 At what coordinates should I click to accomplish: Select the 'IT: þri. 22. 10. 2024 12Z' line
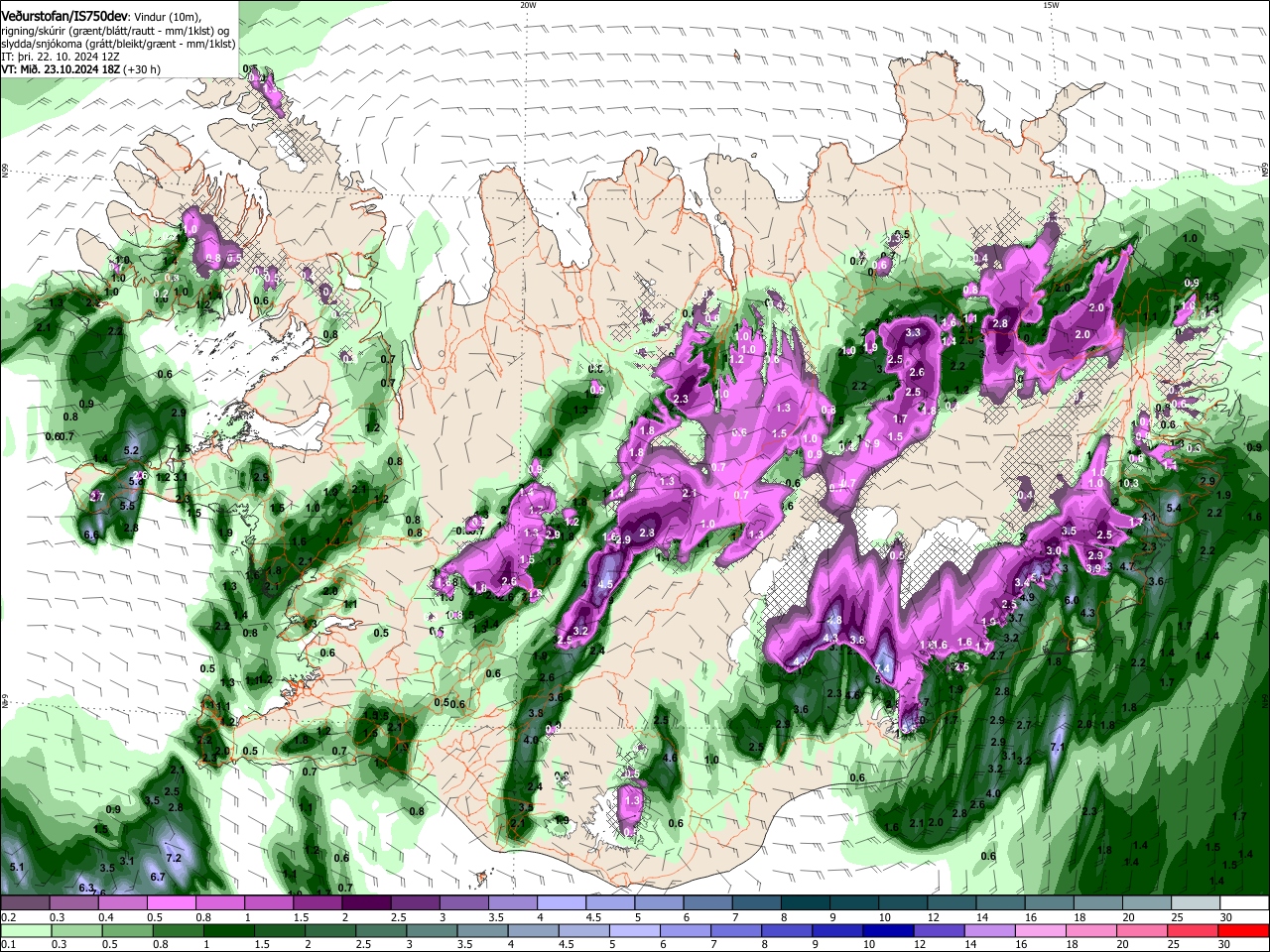[x=61, y=57]
